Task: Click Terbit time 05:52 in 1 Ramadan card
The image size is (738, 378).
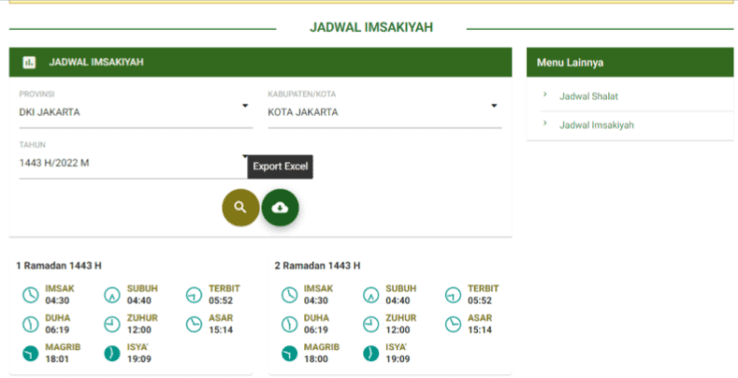Action: (x=221, y=301)
